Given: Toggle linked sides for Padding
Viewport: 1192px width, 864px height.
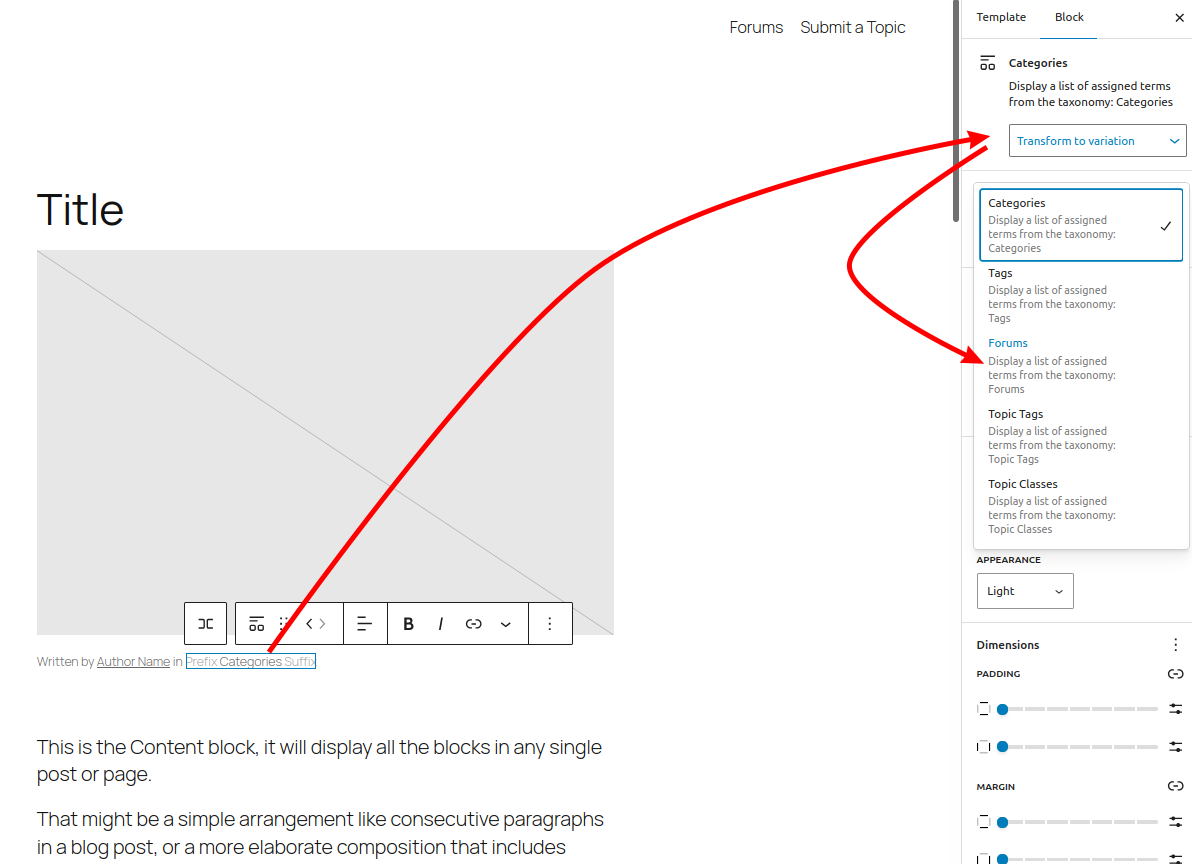Looking at the screenshot, I should (x=1175, y=674).
